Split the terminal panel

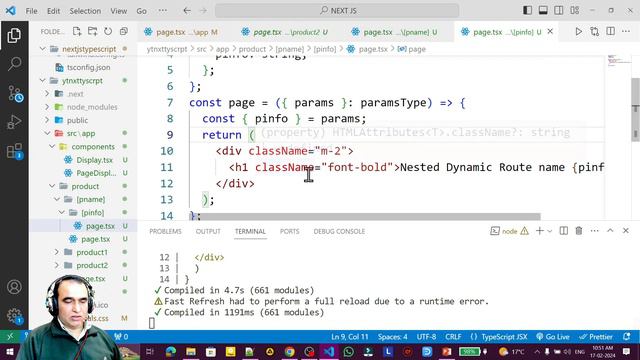pos(564,231)
